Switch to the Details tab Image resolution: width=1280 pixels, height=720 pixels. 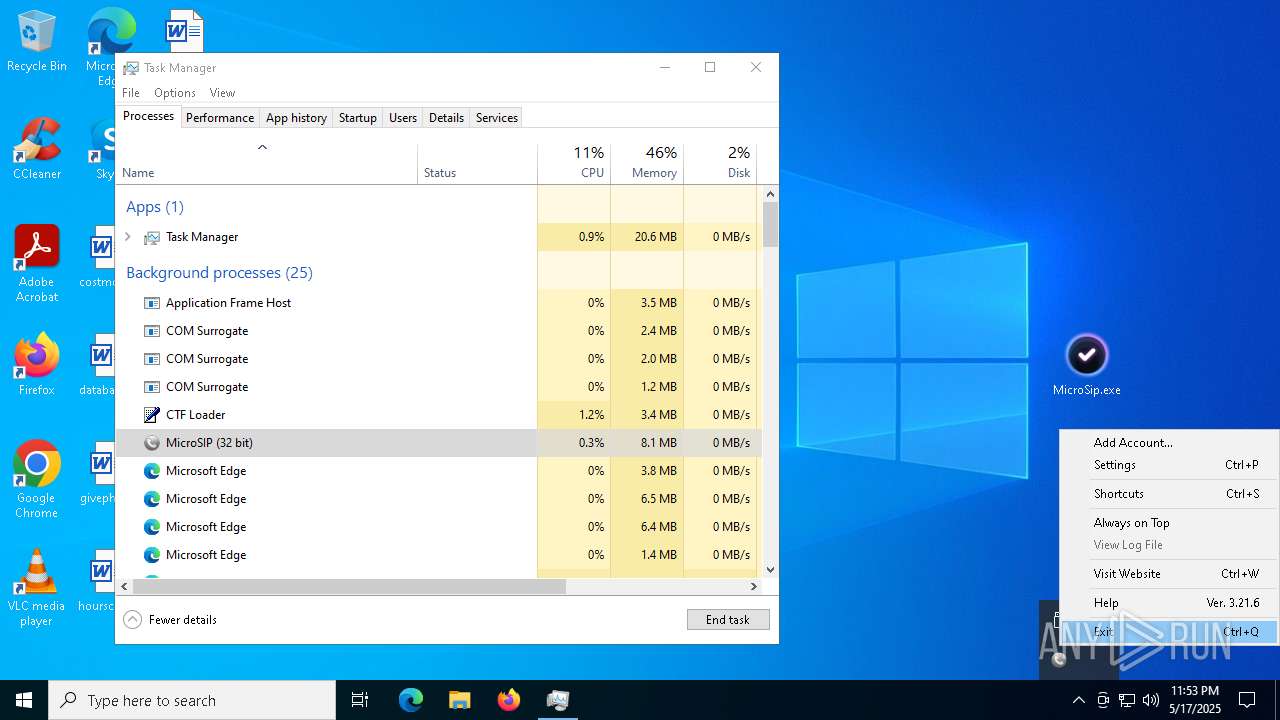coord(446,118)
